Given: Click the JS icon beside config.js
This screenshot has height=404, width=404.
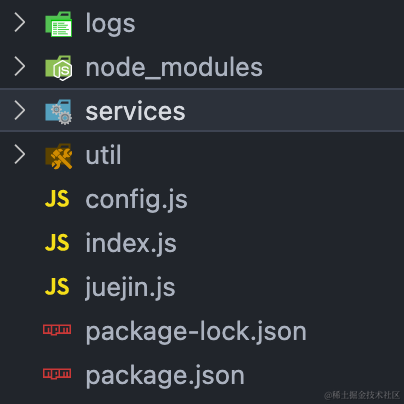Looking at the screenshot, I should click(57, 199).
